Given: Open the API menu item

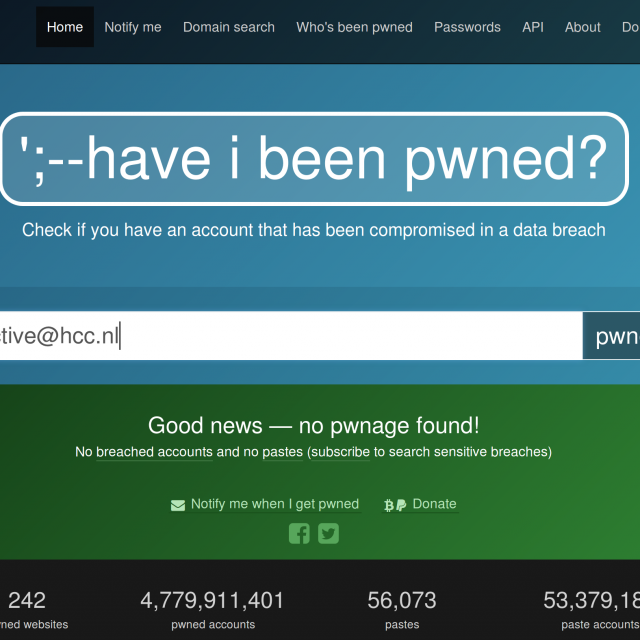Looking at the screenshot, I should point(533,27).
